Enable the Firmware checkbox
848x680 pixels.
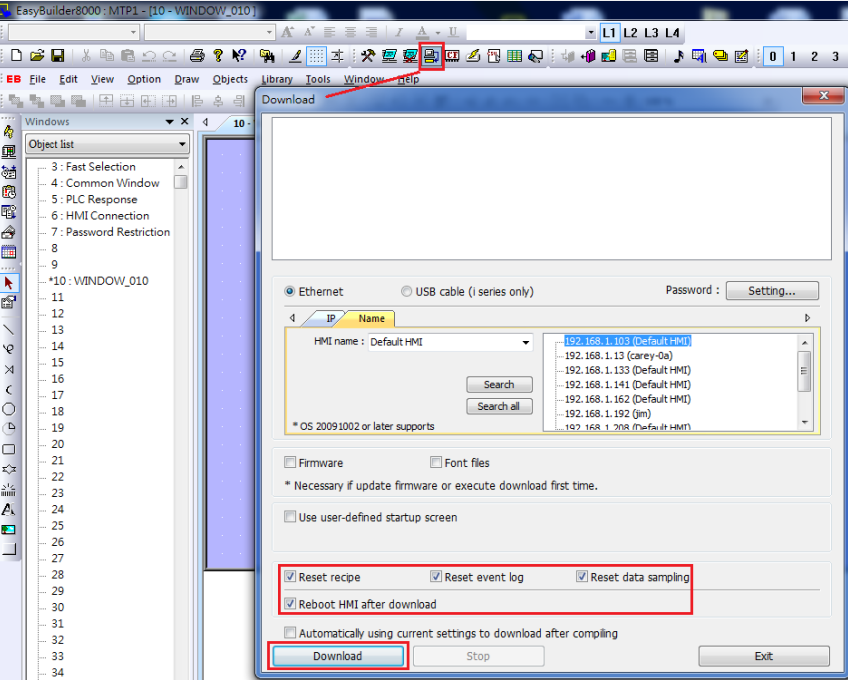(290, 463)
